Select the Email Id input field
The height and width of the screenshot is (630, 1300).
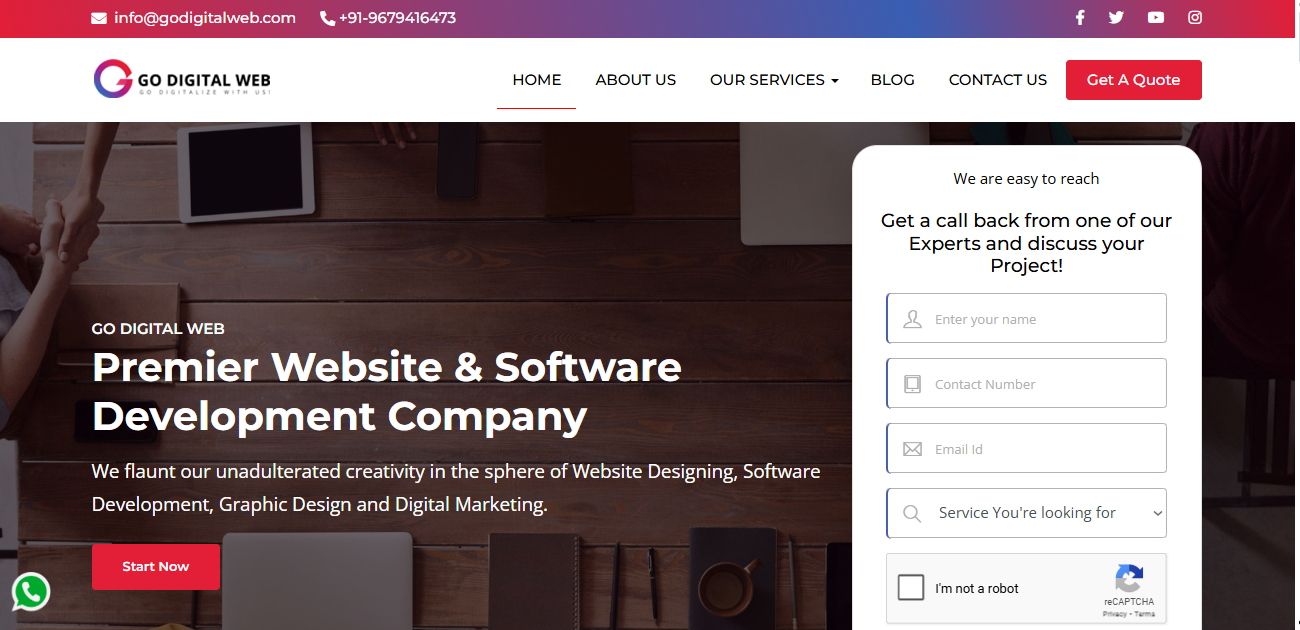click(1027, 448)
